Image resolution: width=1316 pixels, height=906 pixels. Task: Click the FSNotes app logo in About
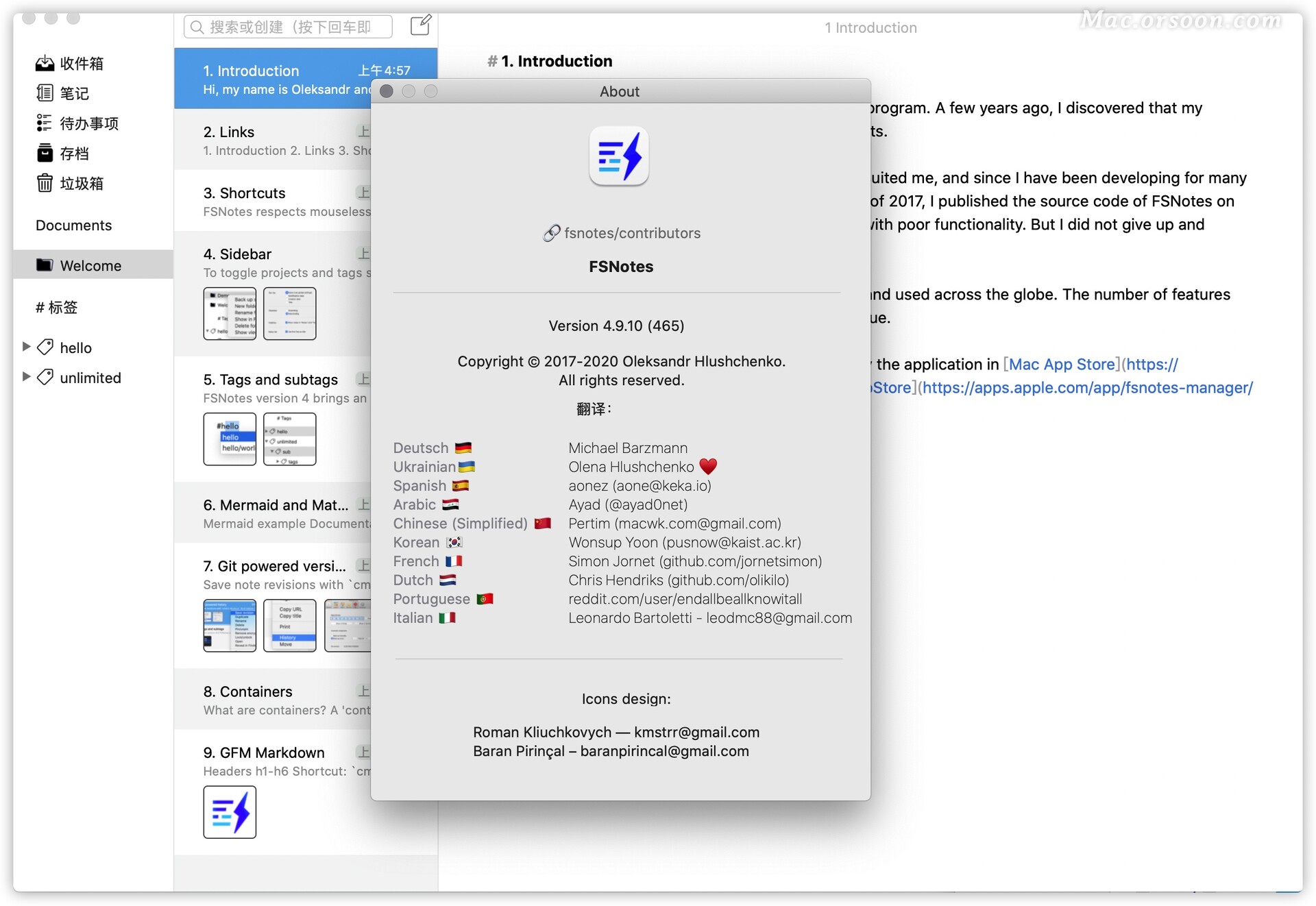pos(619,157)
